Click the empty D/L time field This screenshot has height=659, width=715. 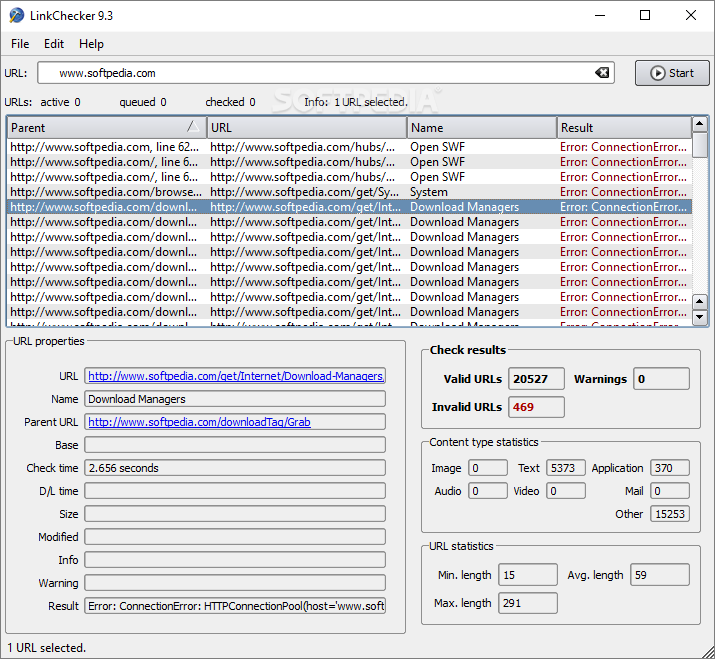(235, 491)
